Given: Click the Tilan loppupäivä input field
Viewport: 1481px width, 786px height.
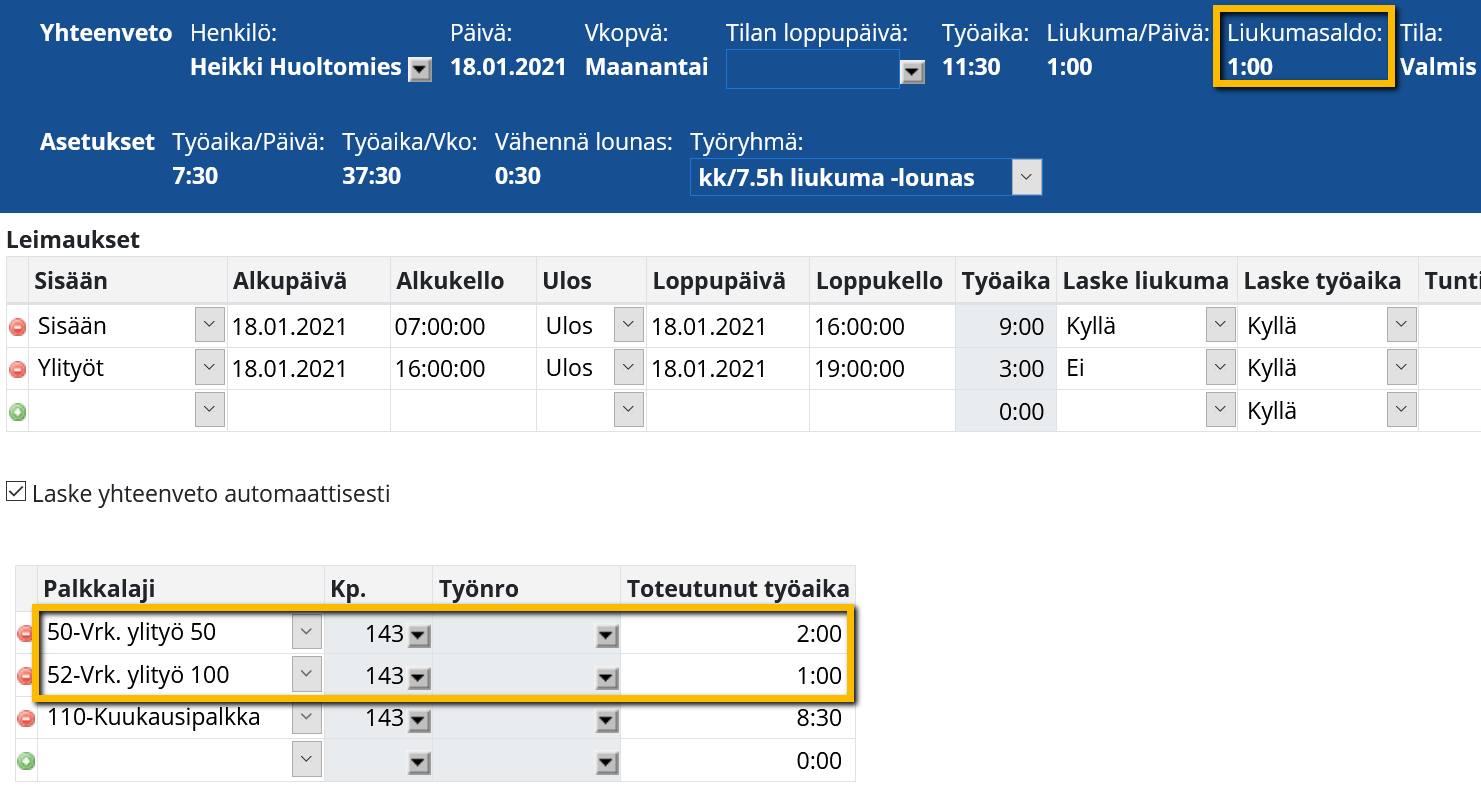Looking at the screenshot, I should pyautogui.click(x=811, y=70).
